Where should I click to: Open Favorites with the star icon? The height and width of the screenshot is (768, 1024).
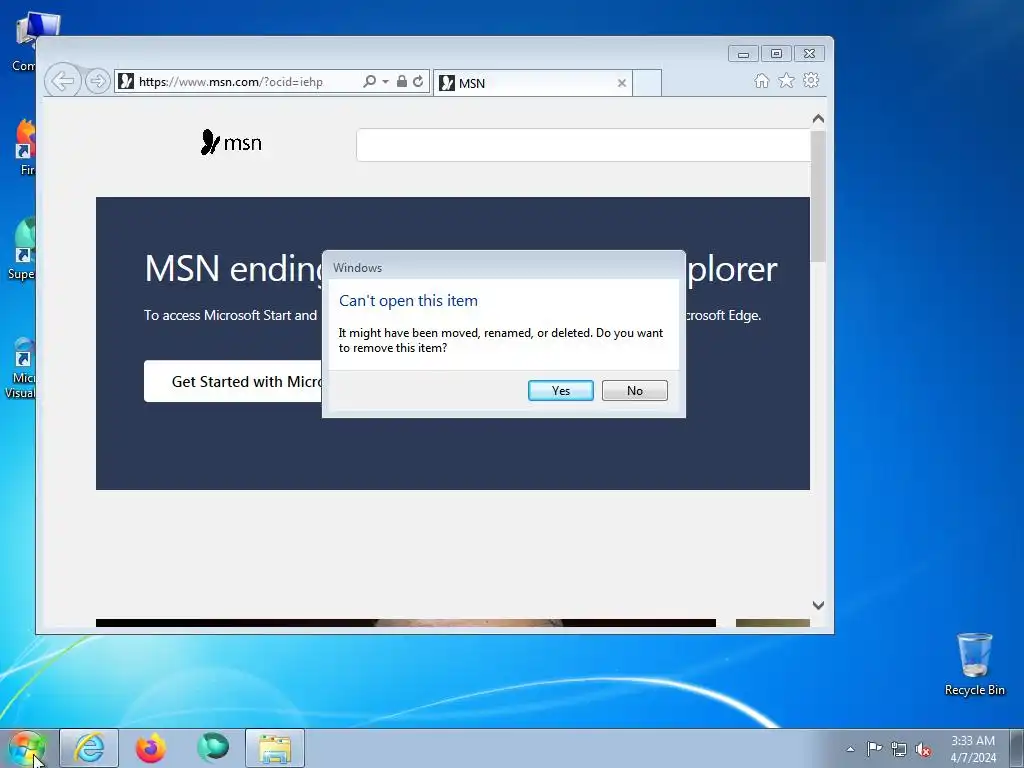786,80
